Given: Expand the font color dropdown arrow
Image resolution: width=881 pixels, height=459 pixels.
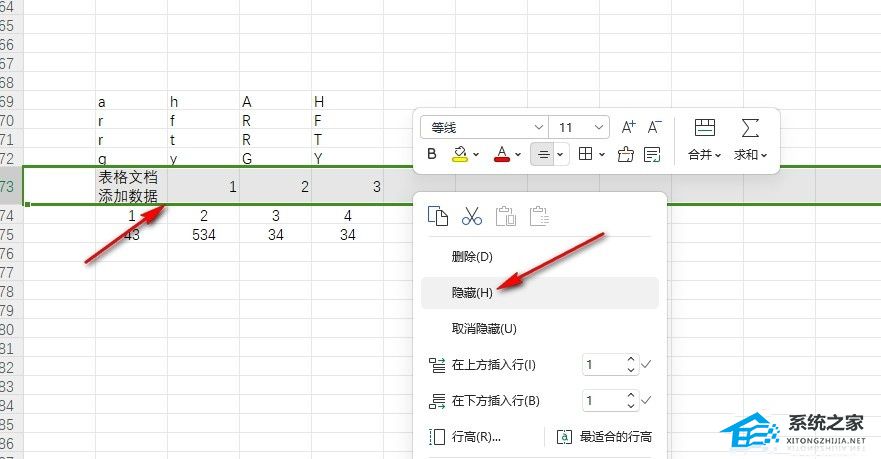Looking at the screenshot, I should 517,154.
